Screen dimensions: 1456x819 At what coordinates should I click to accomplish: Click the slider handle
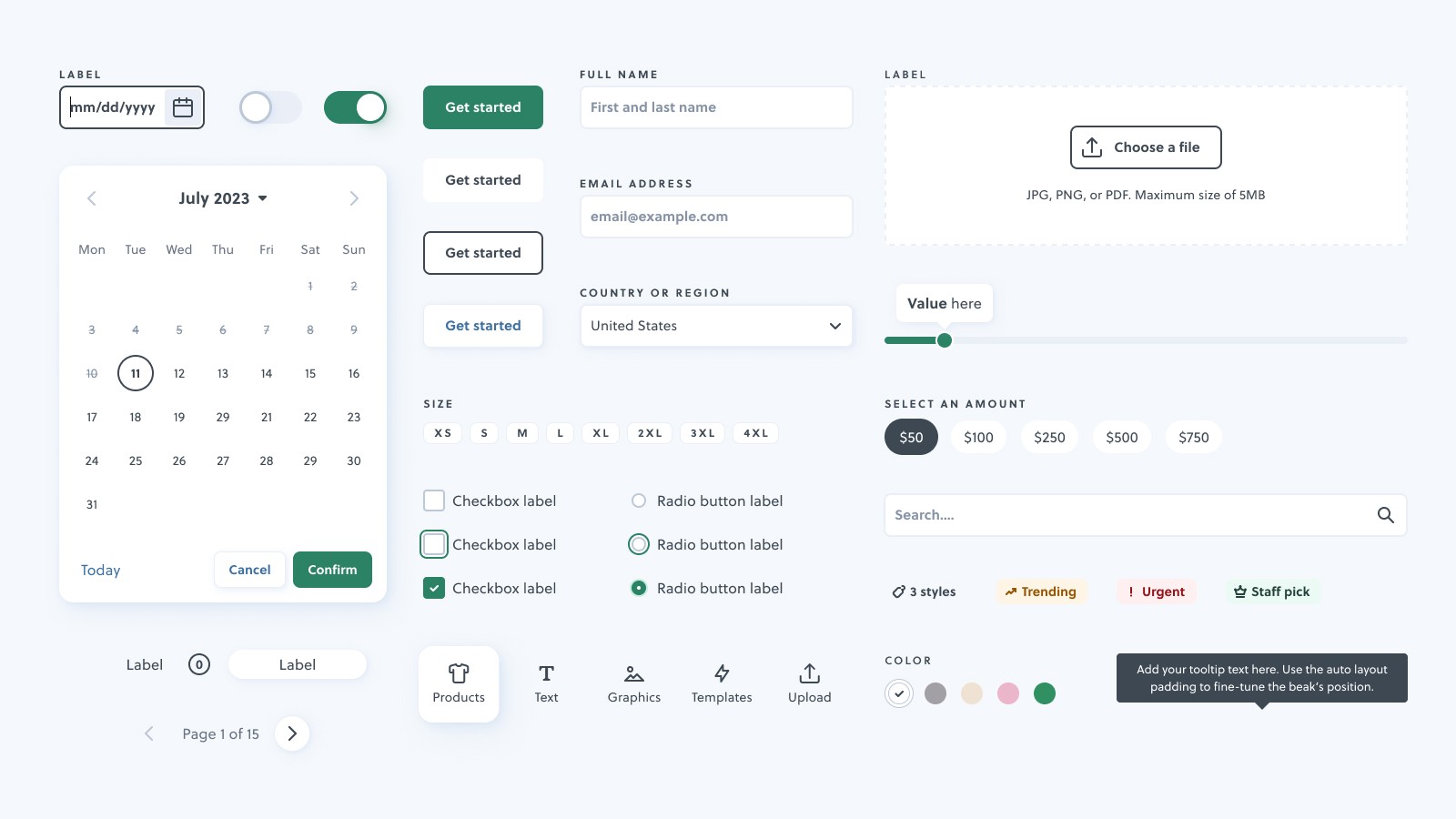click(945, 340)
